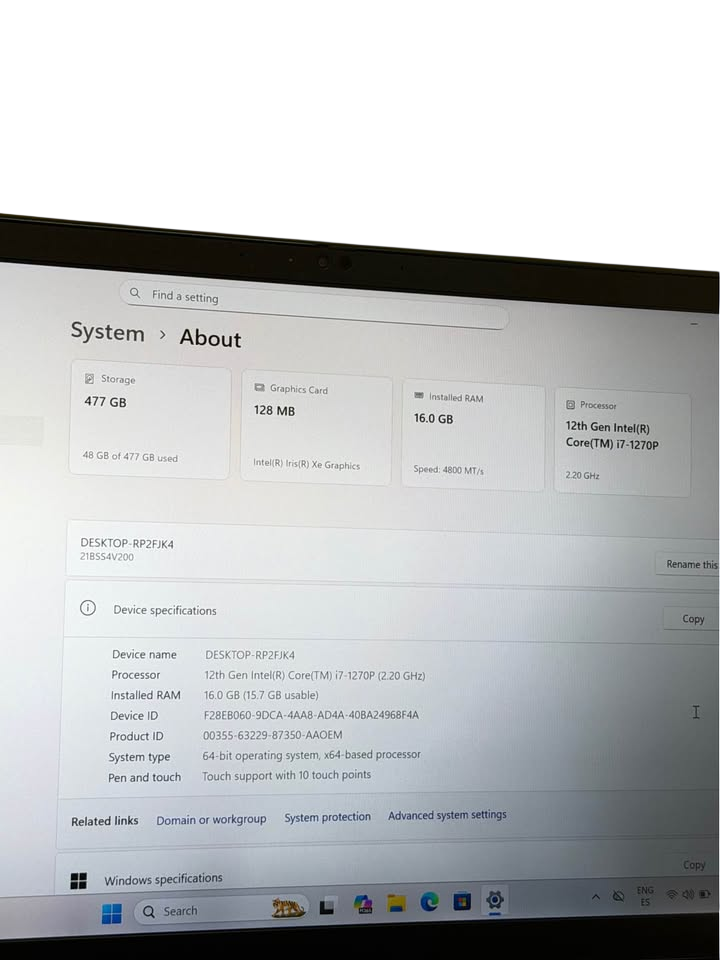
Task: Click the Storage card disk icon
Action: click(89, 378)
